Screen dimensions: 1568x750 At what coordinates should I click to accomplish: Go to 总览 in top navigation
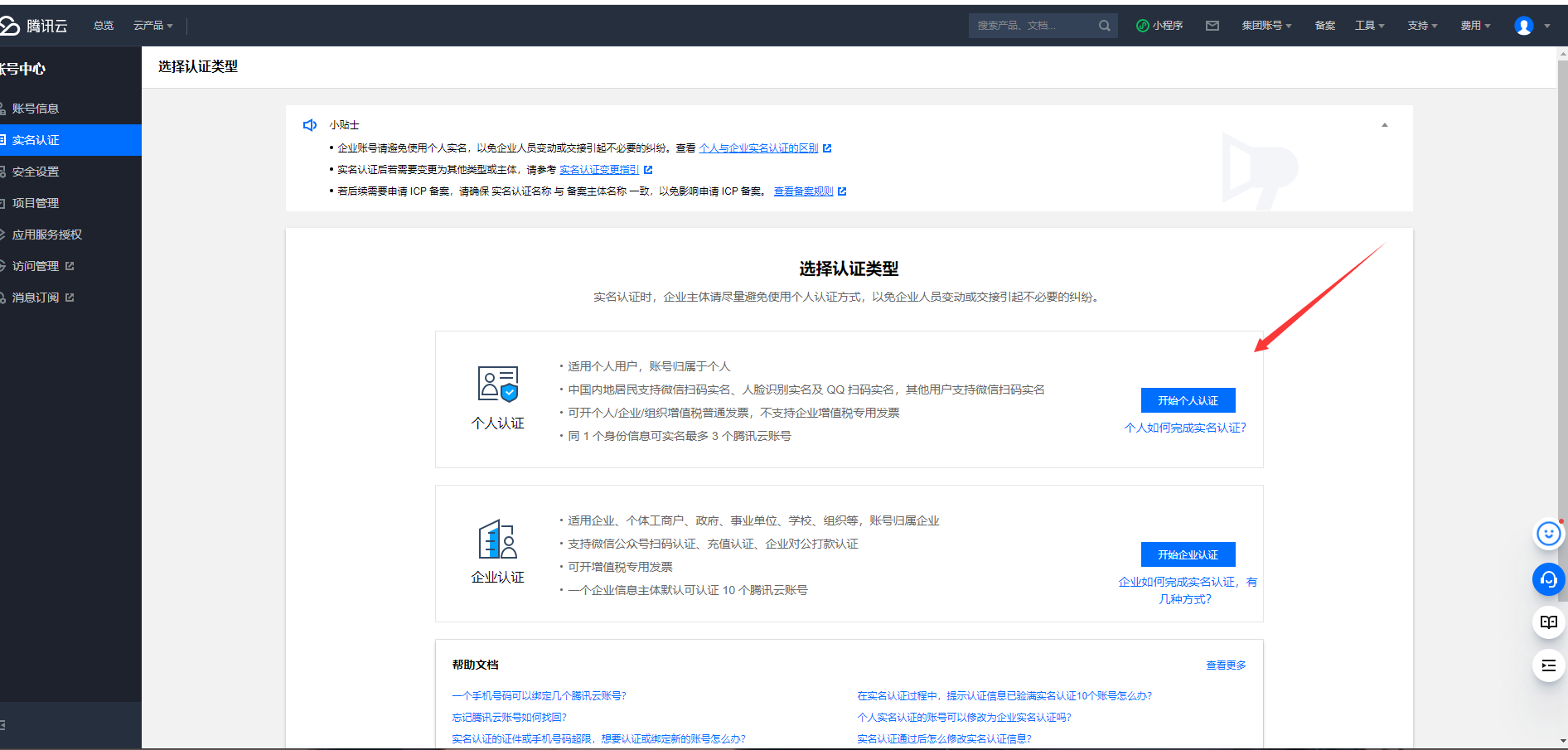104,26
